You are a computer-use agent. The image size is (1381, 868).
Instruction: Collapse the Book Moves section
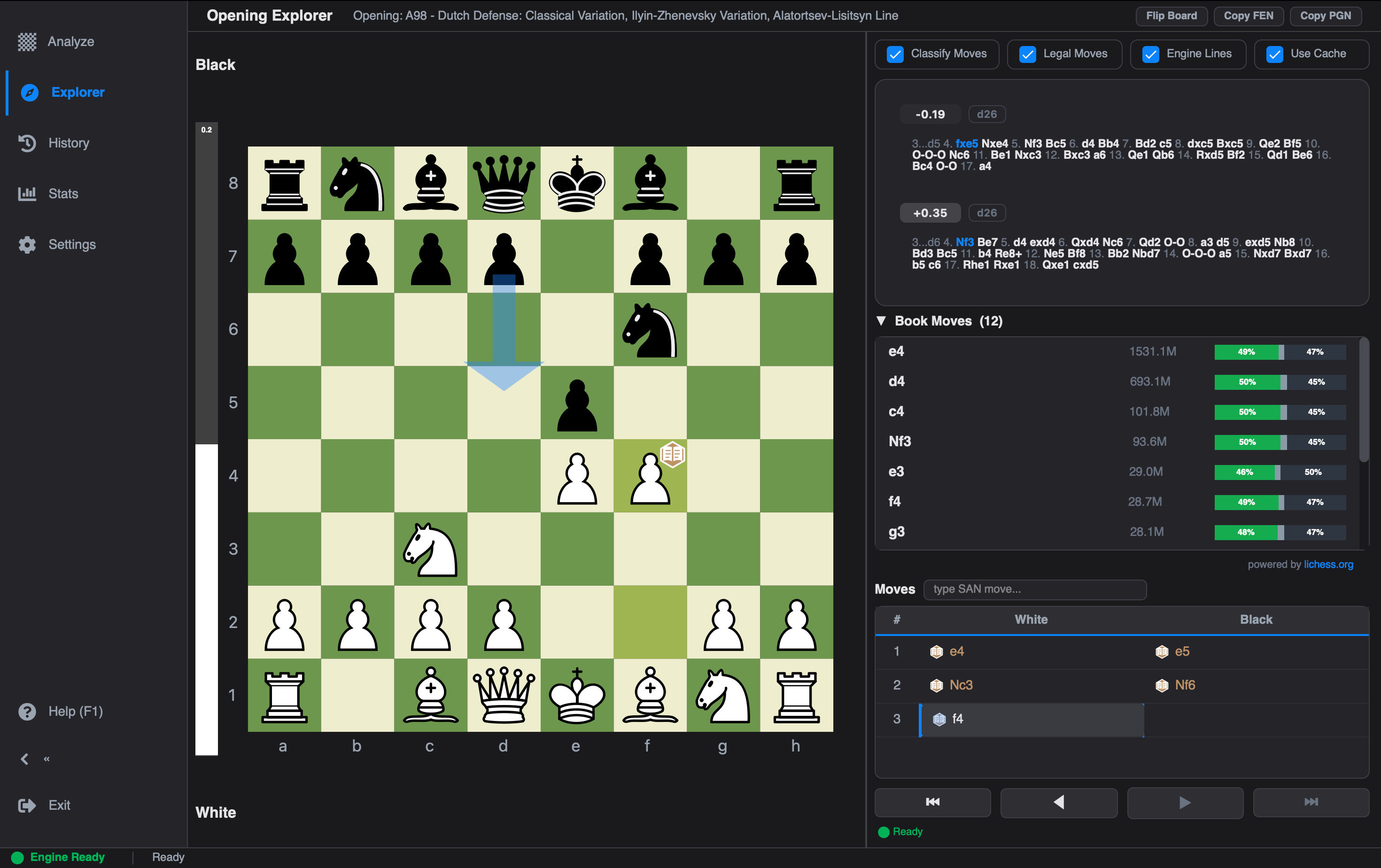coord(882,320)
